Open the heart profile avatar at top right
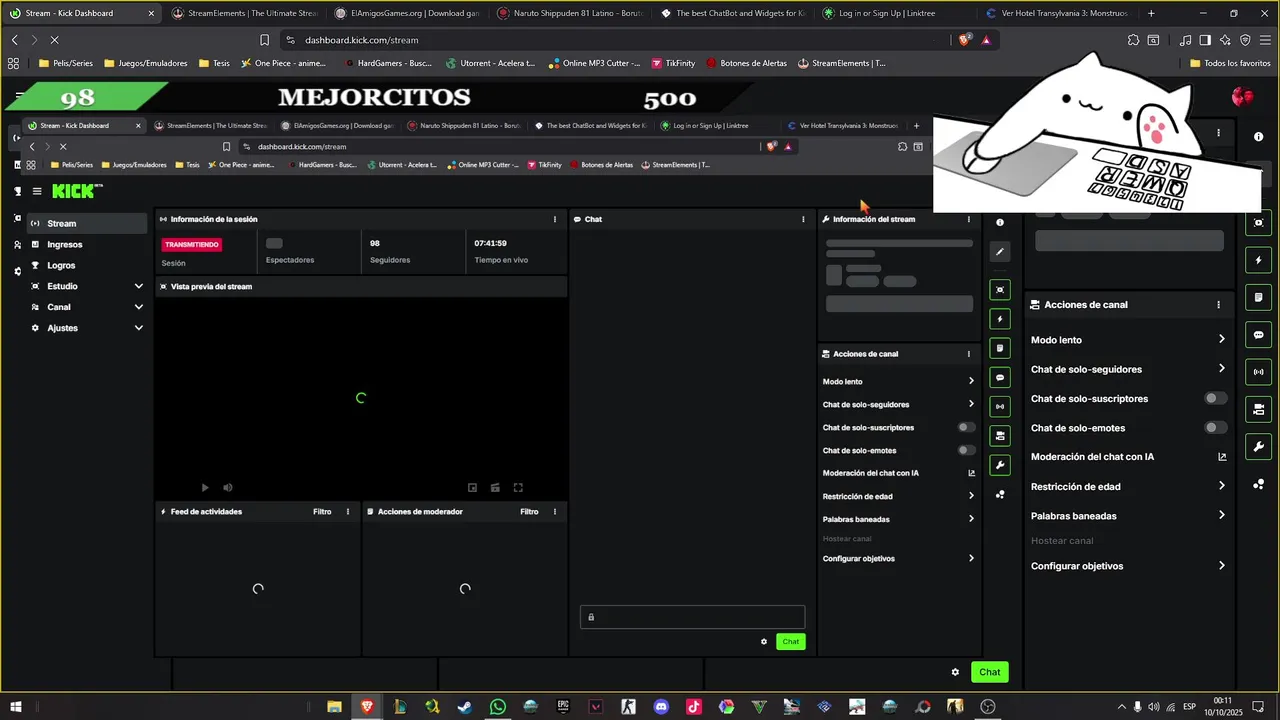1280x720 pixels. click(1243, 97)
